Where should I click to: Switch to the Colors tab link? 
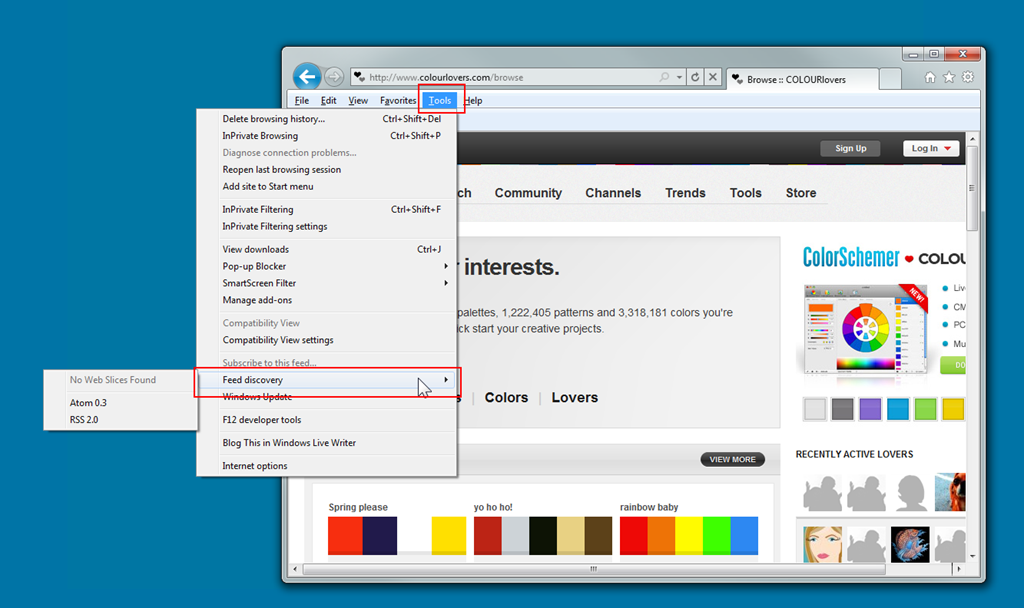tap(506, 398)
